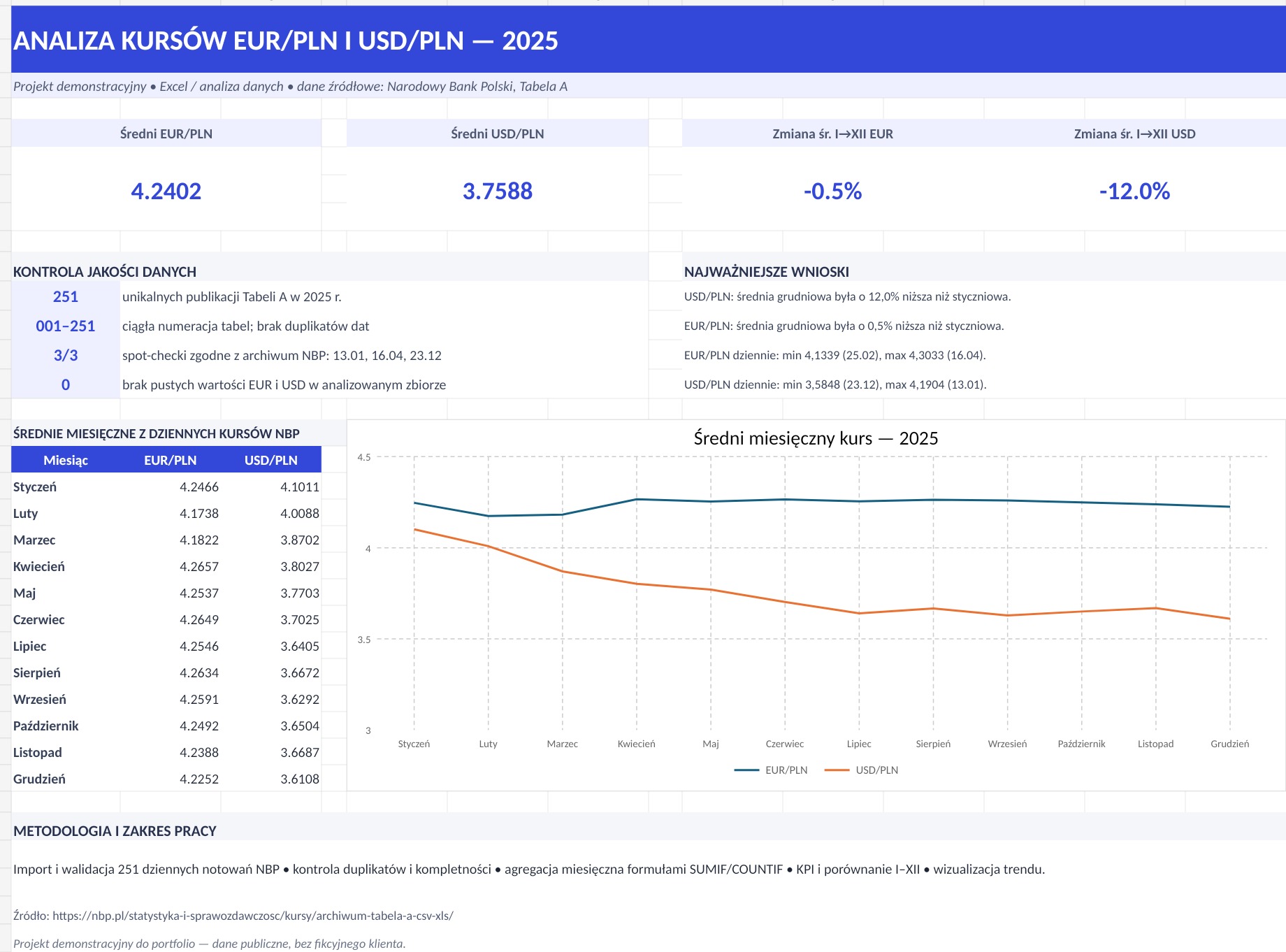The height and width of the screenshot is (952, 1286).
Task: Click the 'NAJWAŻNIEJSZE WNIOSKI' section header
Action: coord(767,272)
